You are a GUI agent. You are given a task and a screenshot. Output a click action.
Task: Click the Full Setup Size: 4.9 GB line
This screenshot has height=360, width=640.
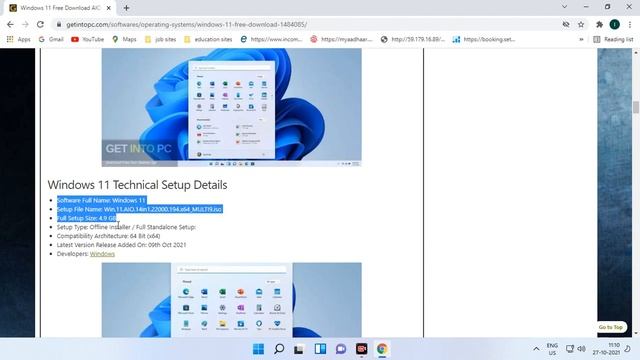(87, 218)
